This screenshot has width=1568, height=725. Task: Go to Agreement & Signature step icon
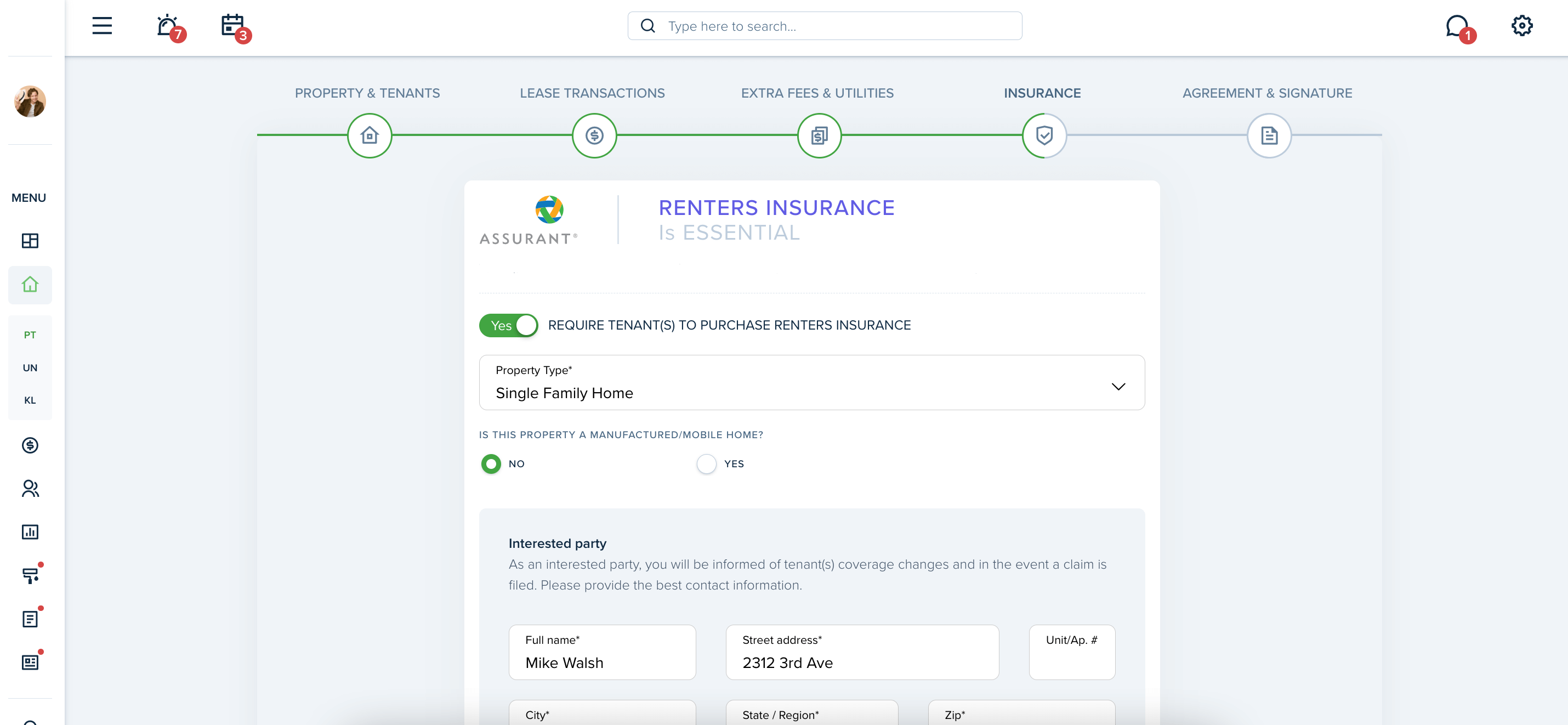pos(1269,135)
